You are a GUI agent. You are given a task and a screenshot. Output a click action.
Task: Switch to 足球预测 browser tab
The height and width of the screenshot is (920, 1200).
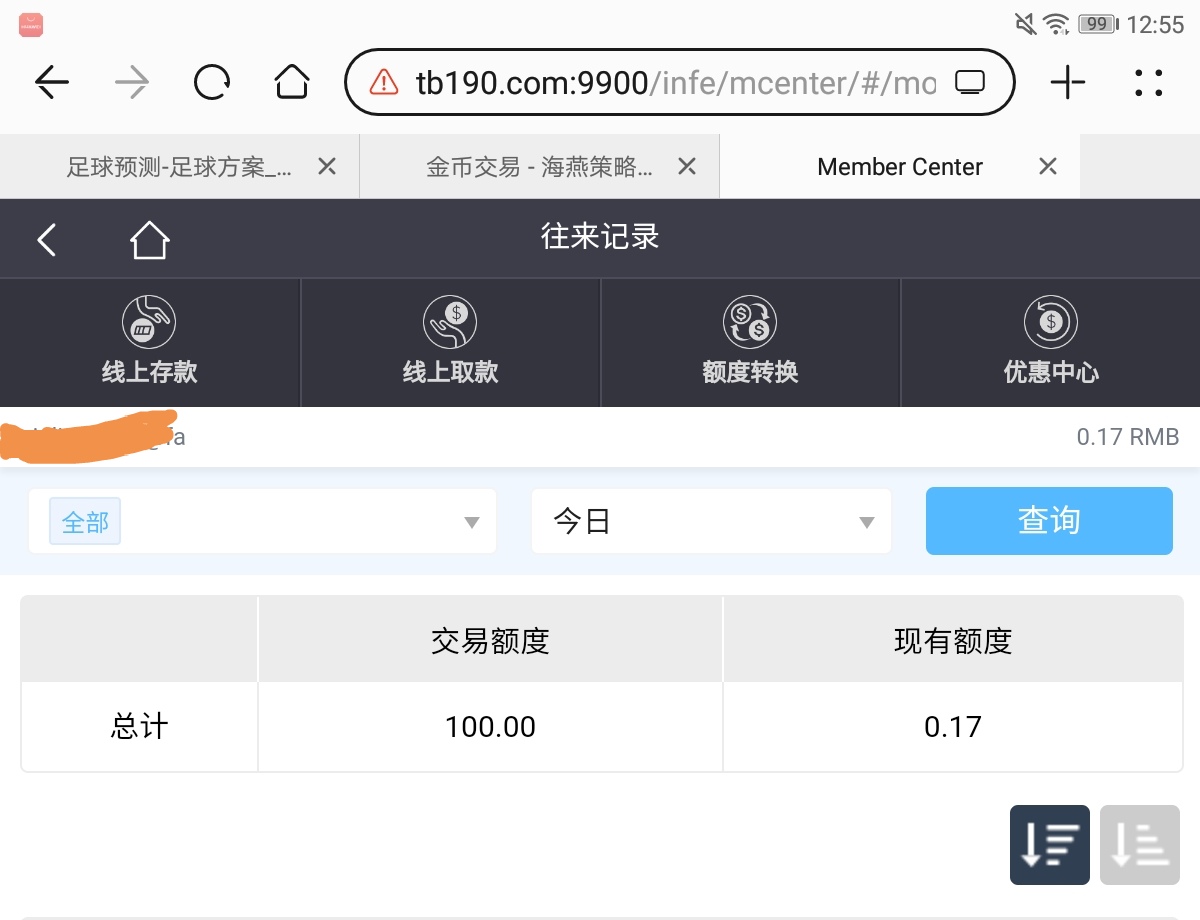[x=178, y=167]
